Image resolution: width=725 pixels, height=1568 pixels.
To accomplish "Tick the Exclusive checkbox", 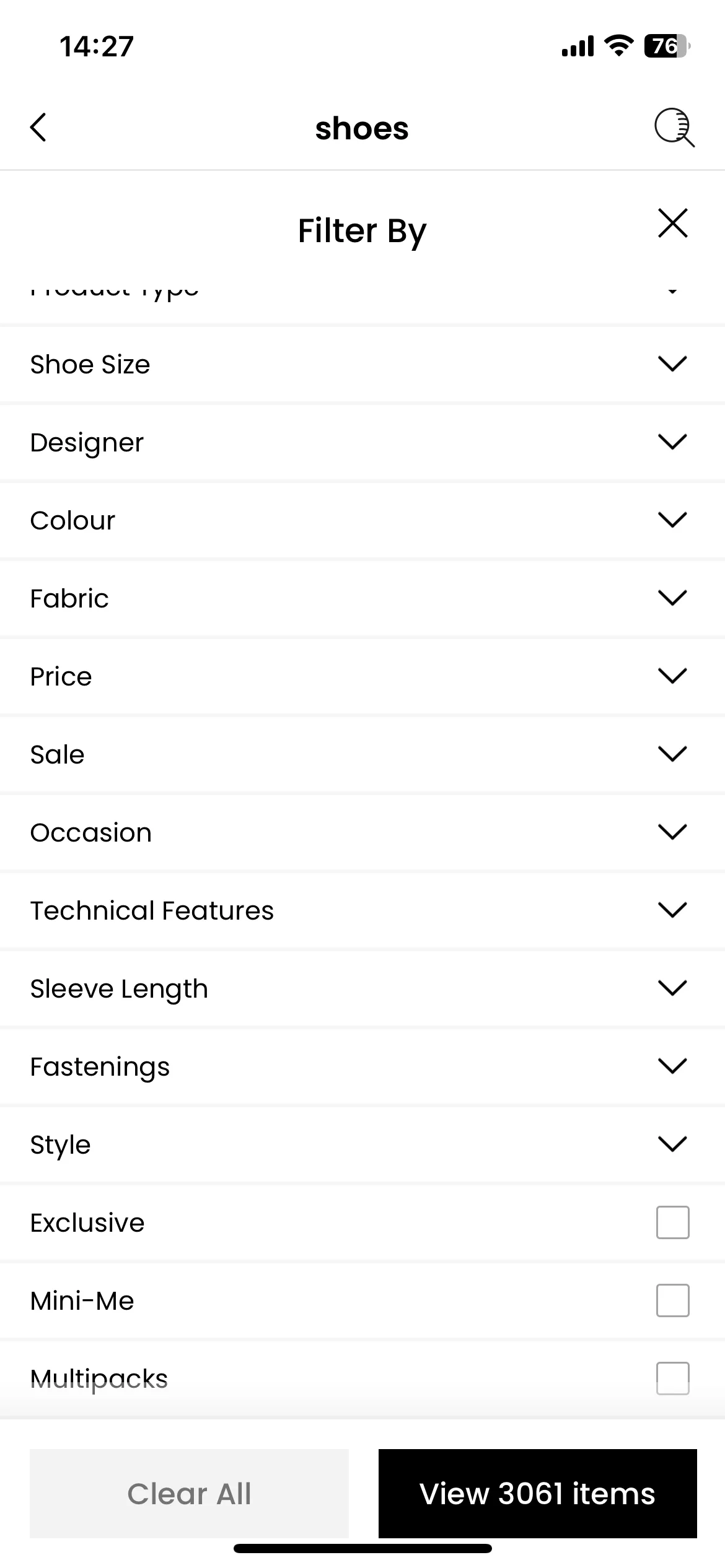I will pyautogui.click(x=673, y=1222).
